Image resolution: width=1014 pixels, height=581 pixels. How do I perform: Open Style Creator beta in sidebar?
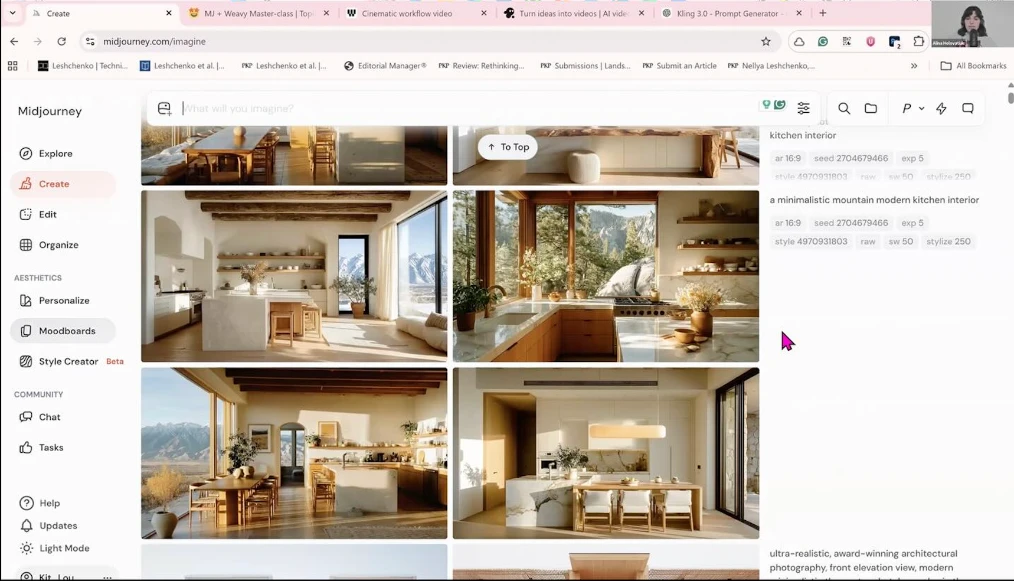click(68, 361)
